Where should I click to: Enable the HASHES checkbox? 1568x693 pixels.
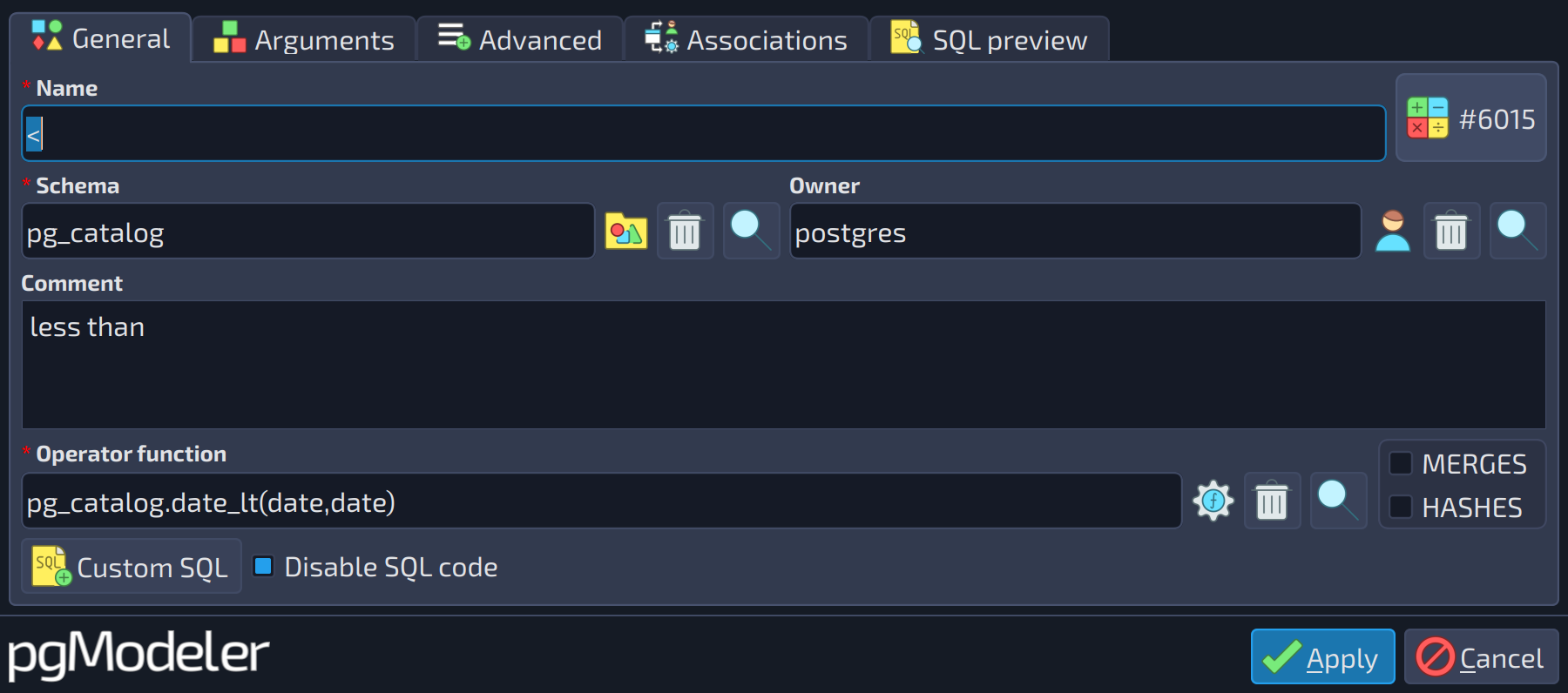pyautogui.click(x=1400, y=507)
